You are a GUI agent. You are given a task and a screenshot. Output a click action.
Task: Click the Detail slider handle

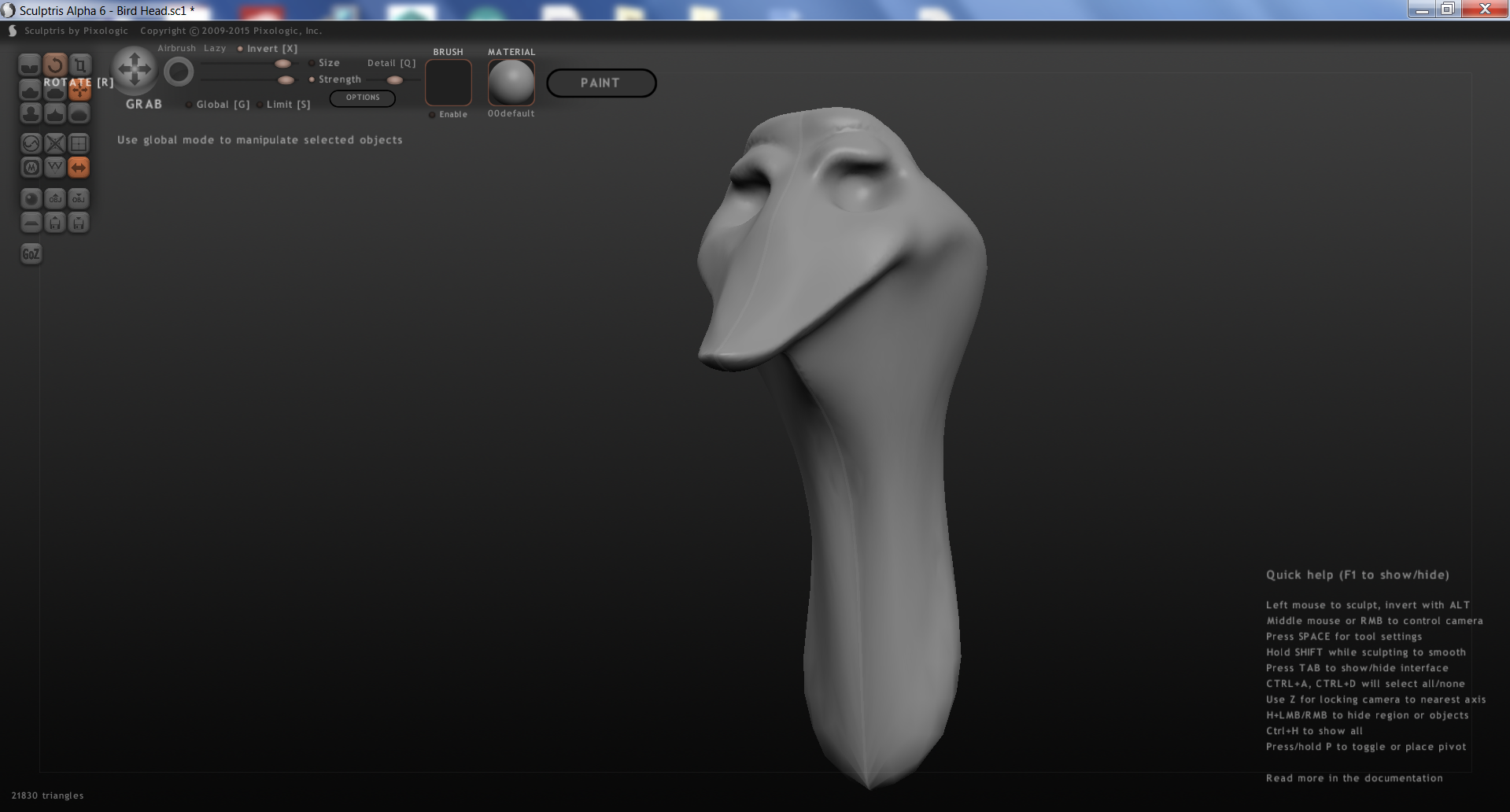(x=394, y=80)
